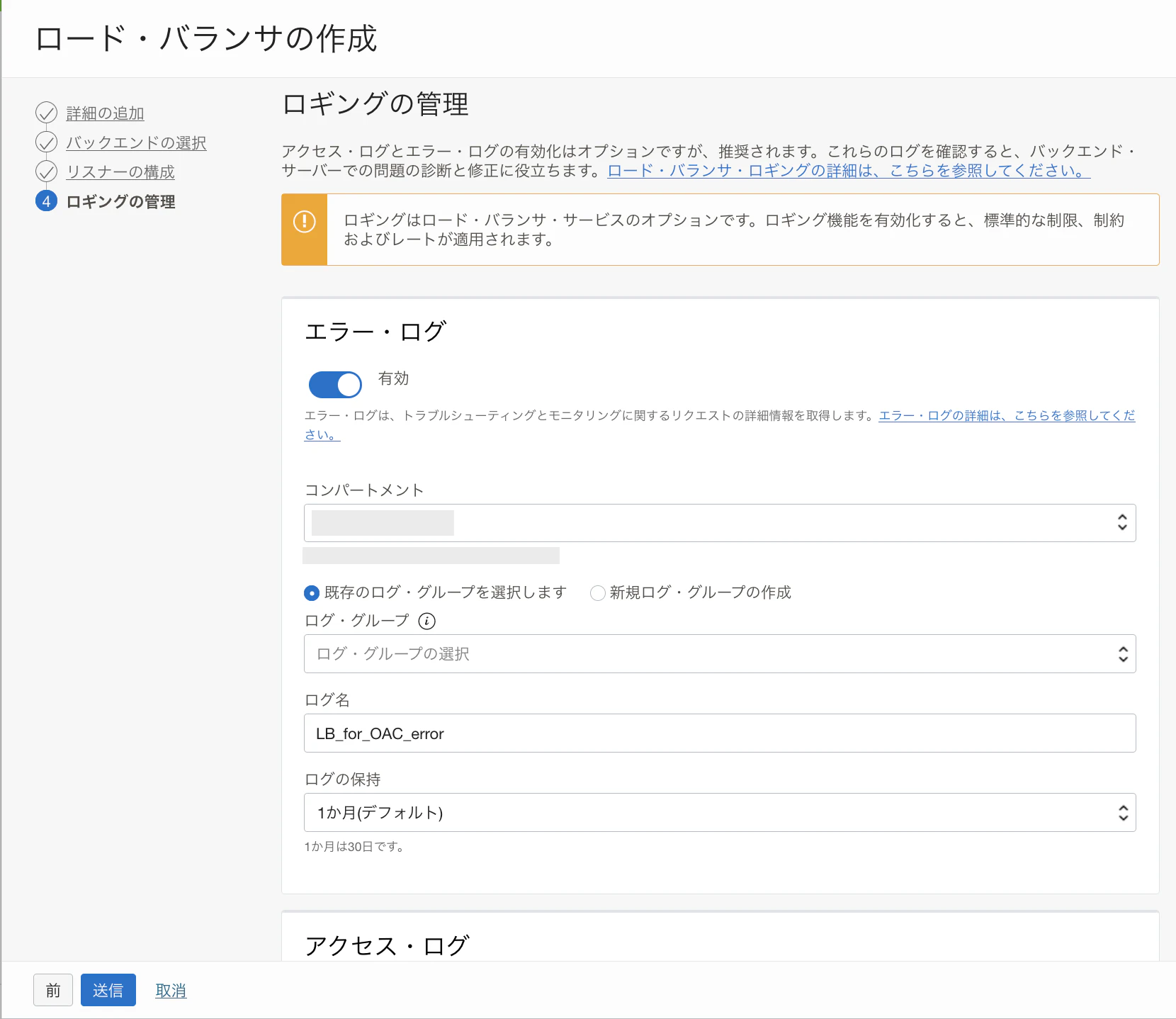Click the アクセス・ログ section heading
Screen dimensions: 1176x1019
point(387,945)
